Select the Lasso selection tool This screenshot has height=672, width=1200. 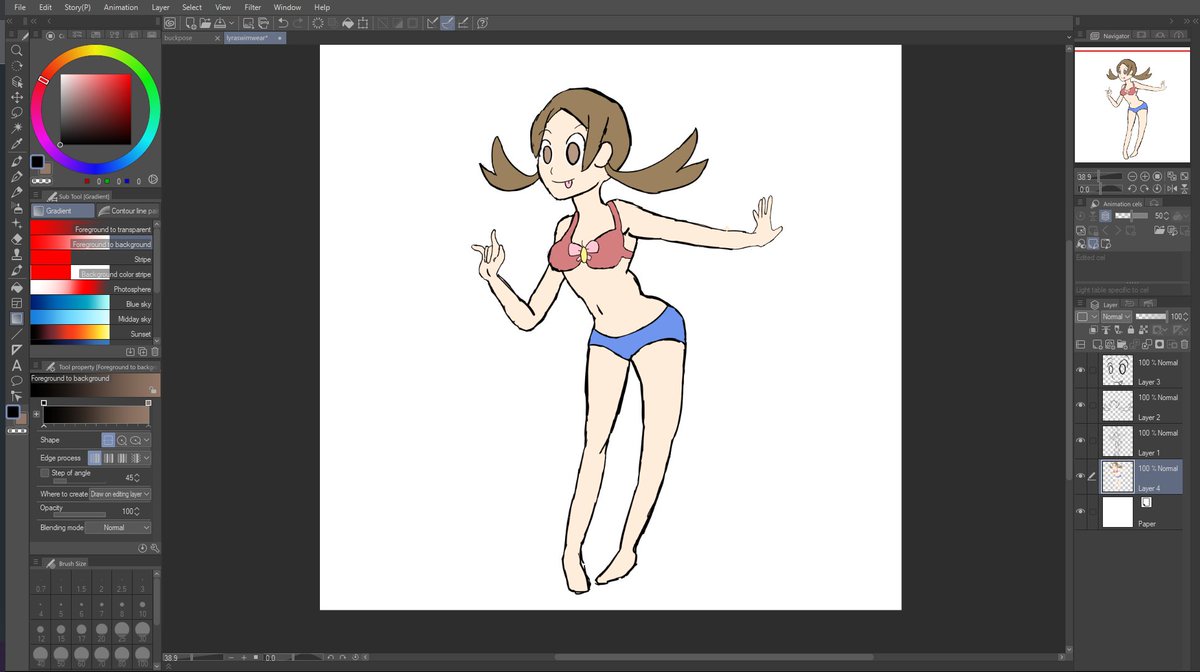pos(16,113)
